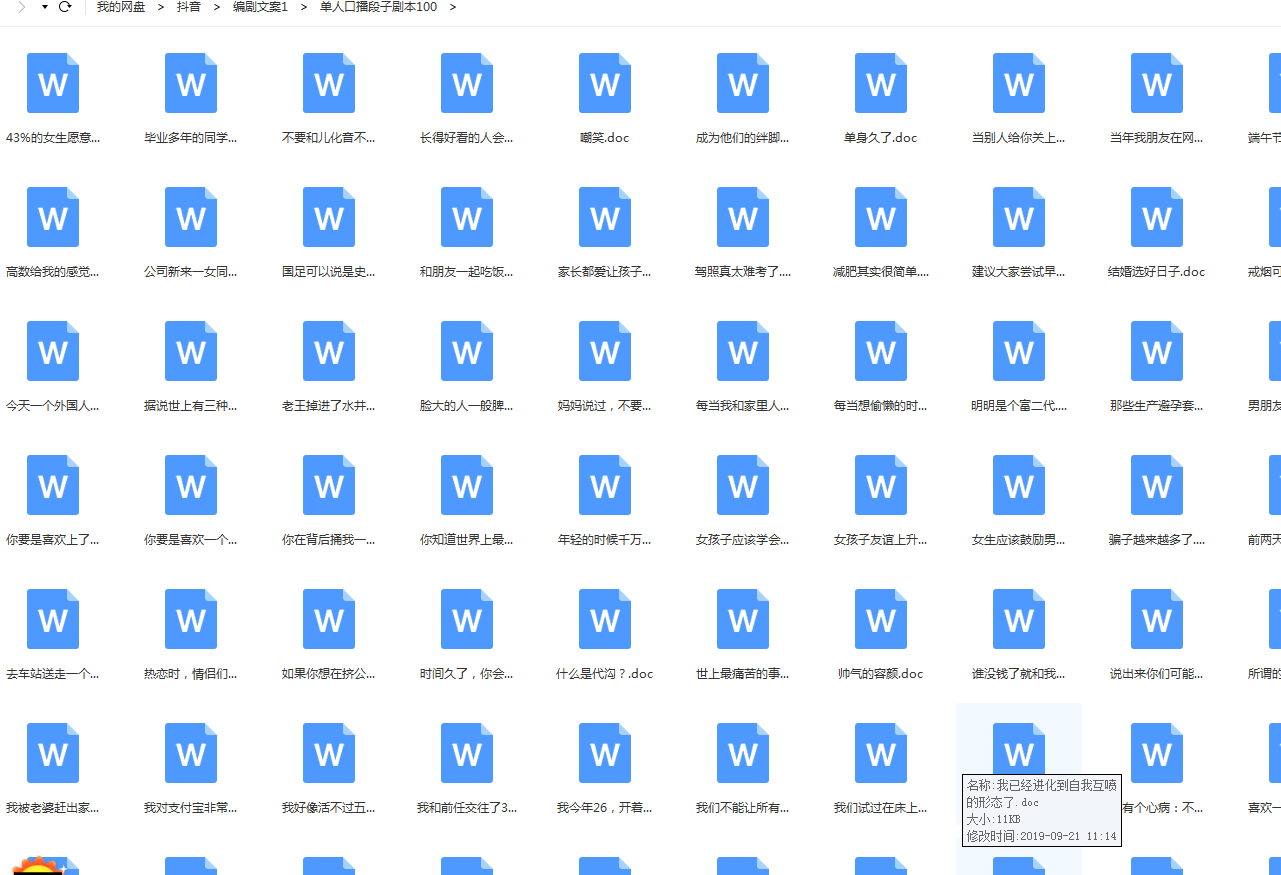The image size is (1281, 875).
Task: Select the Word file icon for 驾照真太难考了
Action: tap(743, 217)
